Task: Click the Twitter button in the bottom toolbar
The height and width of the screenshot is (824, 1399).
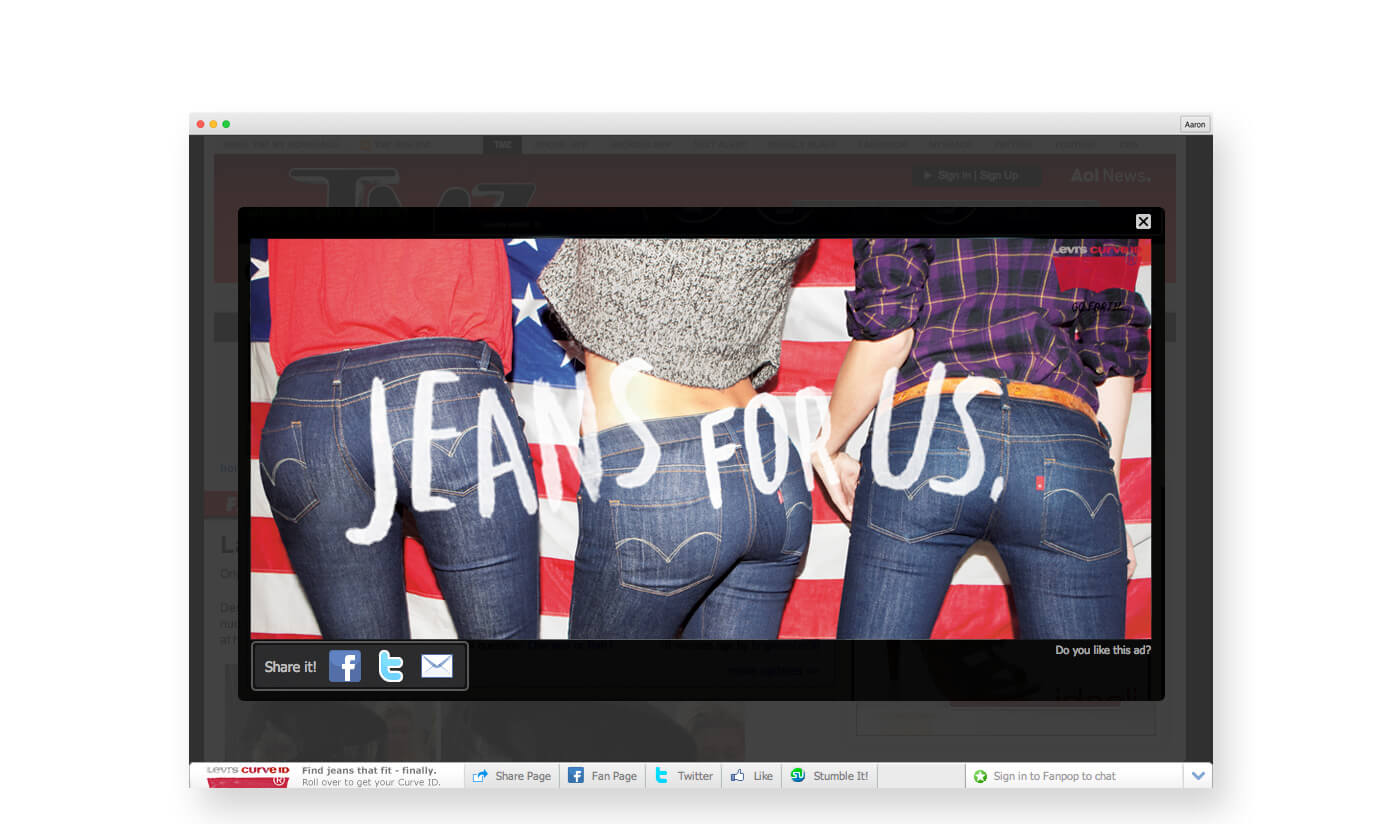Action: [684, 776]
